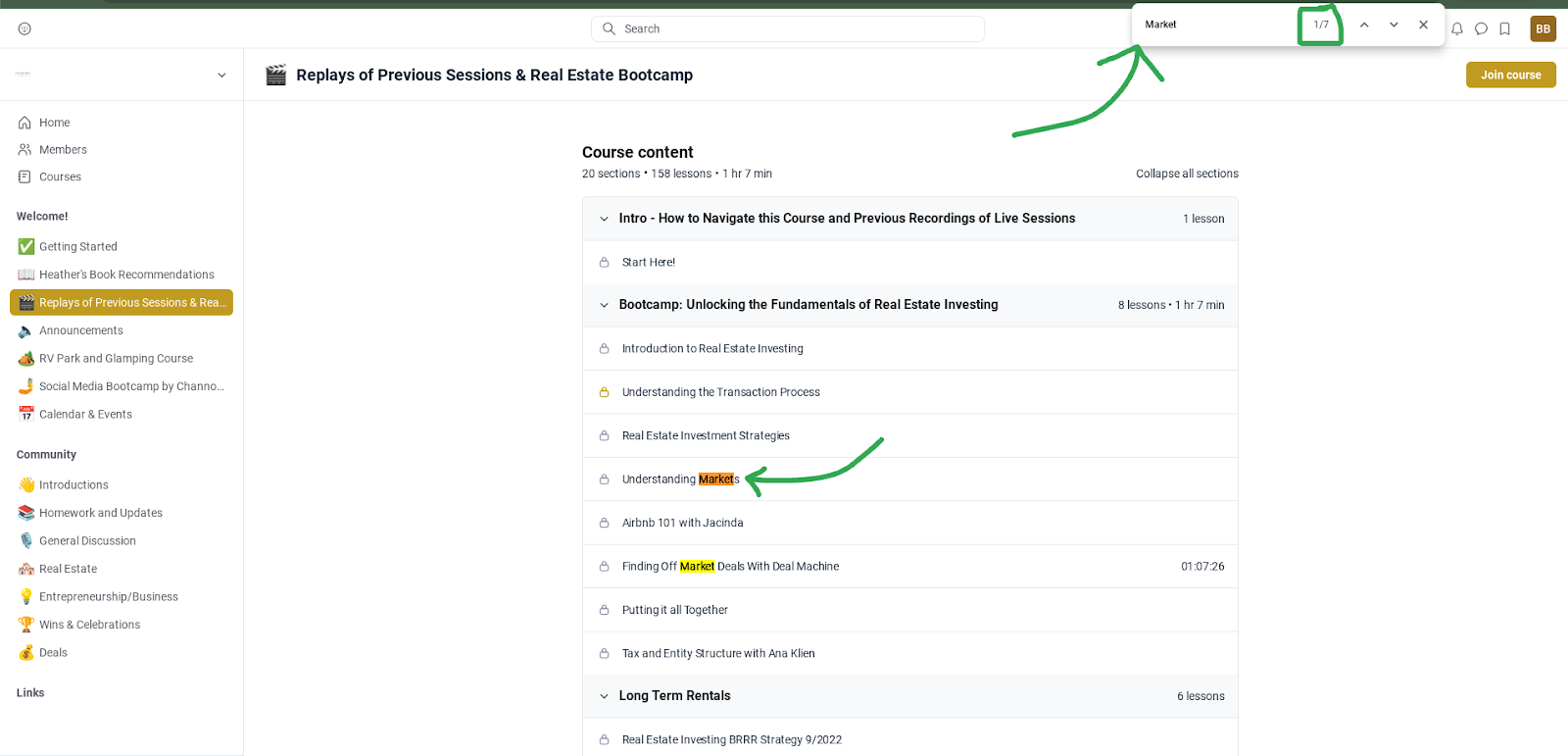Open the notifications bell icon
The width and height of the screenshot is (1568, 756).
pos(1457,28)
